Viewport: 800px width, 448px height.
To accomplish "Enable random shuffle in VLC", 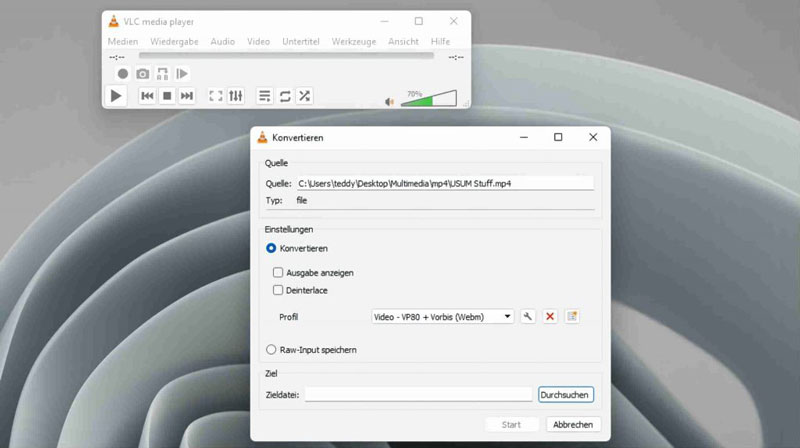I will click(x=305, y=96).
